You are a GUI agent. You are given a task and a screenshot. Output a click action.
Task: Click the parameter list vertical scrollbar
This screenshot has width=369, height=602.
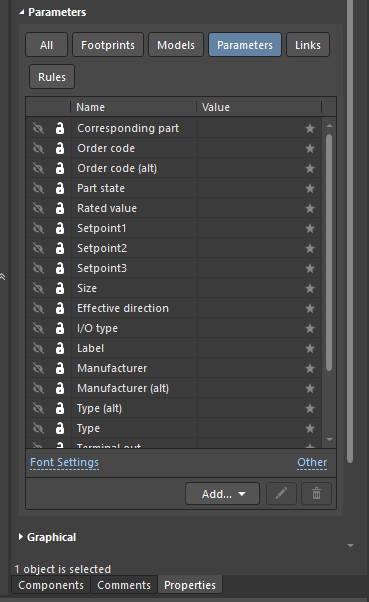329,252
